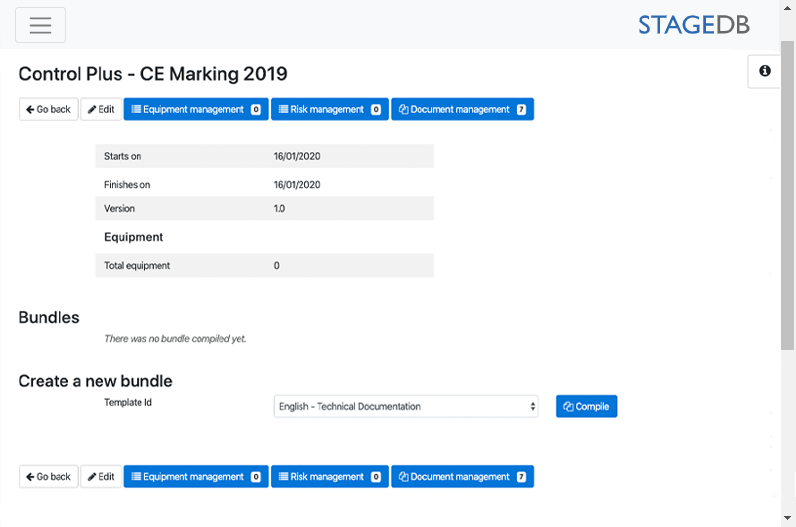796x527 pixels.
Task: Click the vertical scrollbar thumb
Action: click(787, 195)
